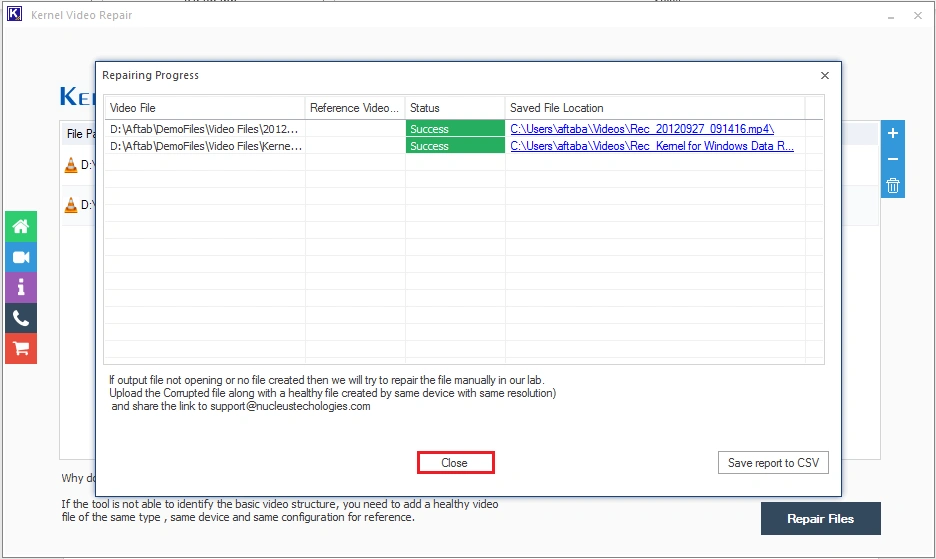Open the red shopping cart icon

21,349
